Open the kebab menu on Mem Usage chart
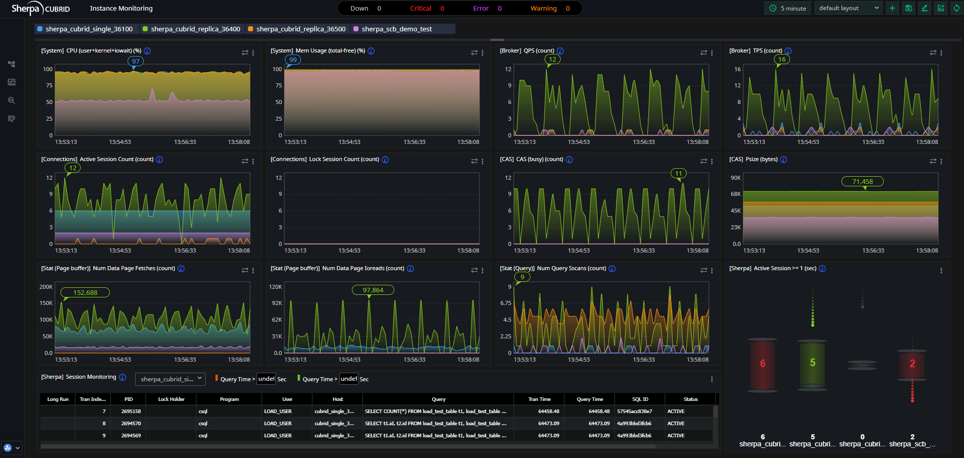The image size is (964, 458). click(x=483, y=53)
